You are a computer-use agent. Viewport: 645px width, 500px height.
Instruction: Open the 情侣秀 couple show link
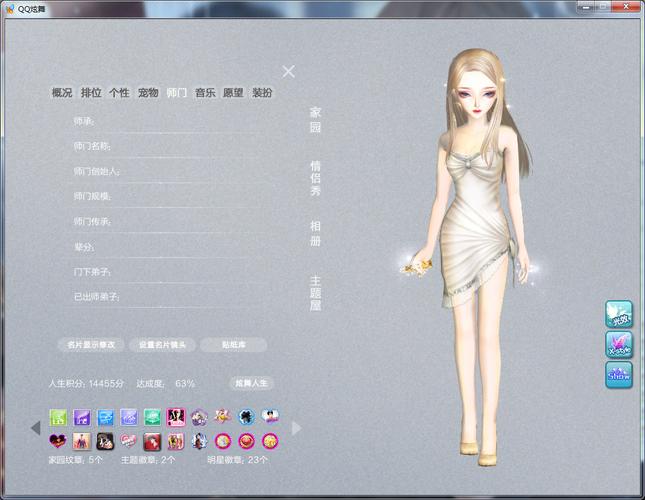coord(316,177)
